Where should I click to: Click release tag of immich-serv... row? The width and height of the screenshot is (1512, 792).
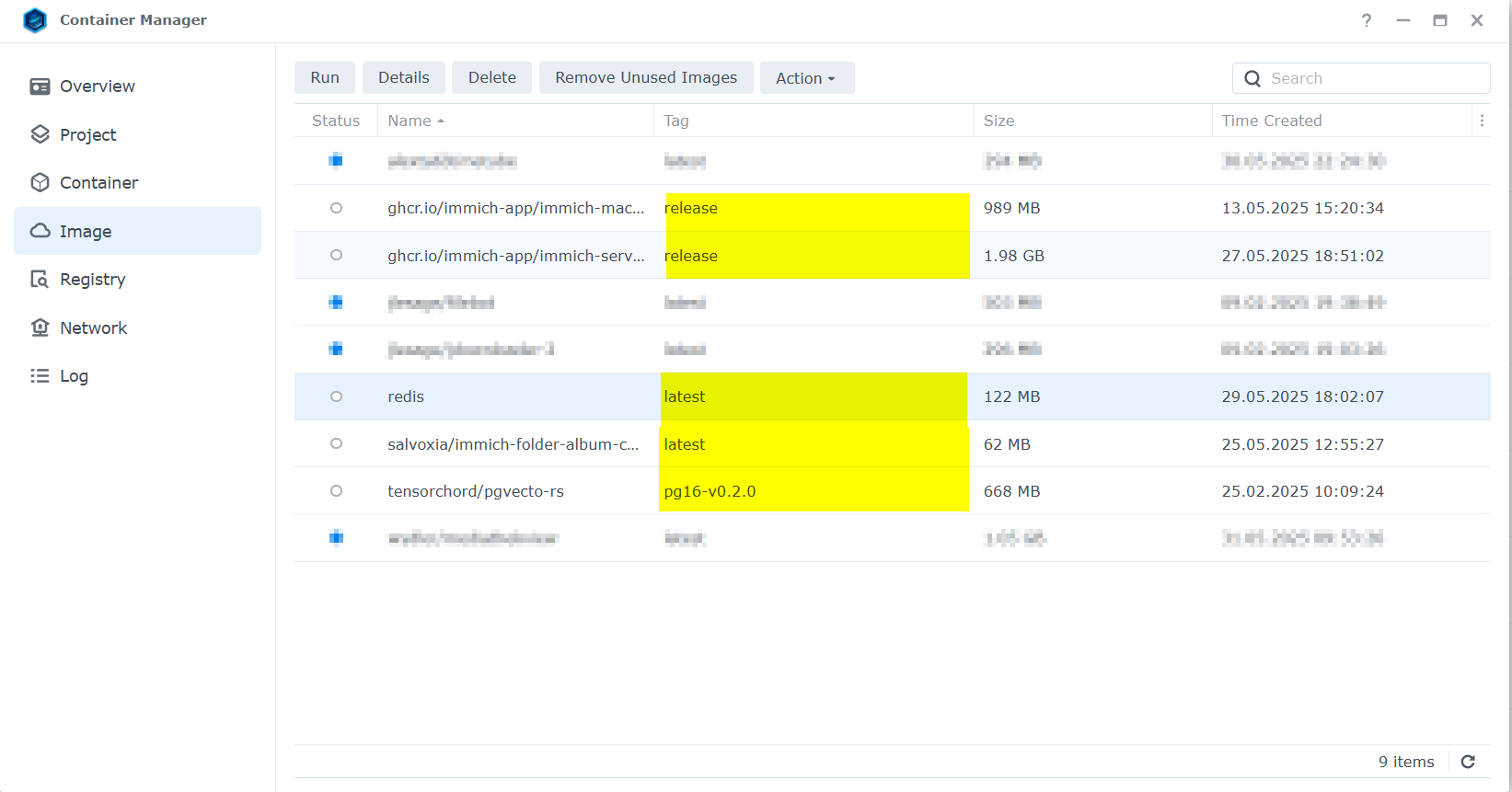(690, 256)
